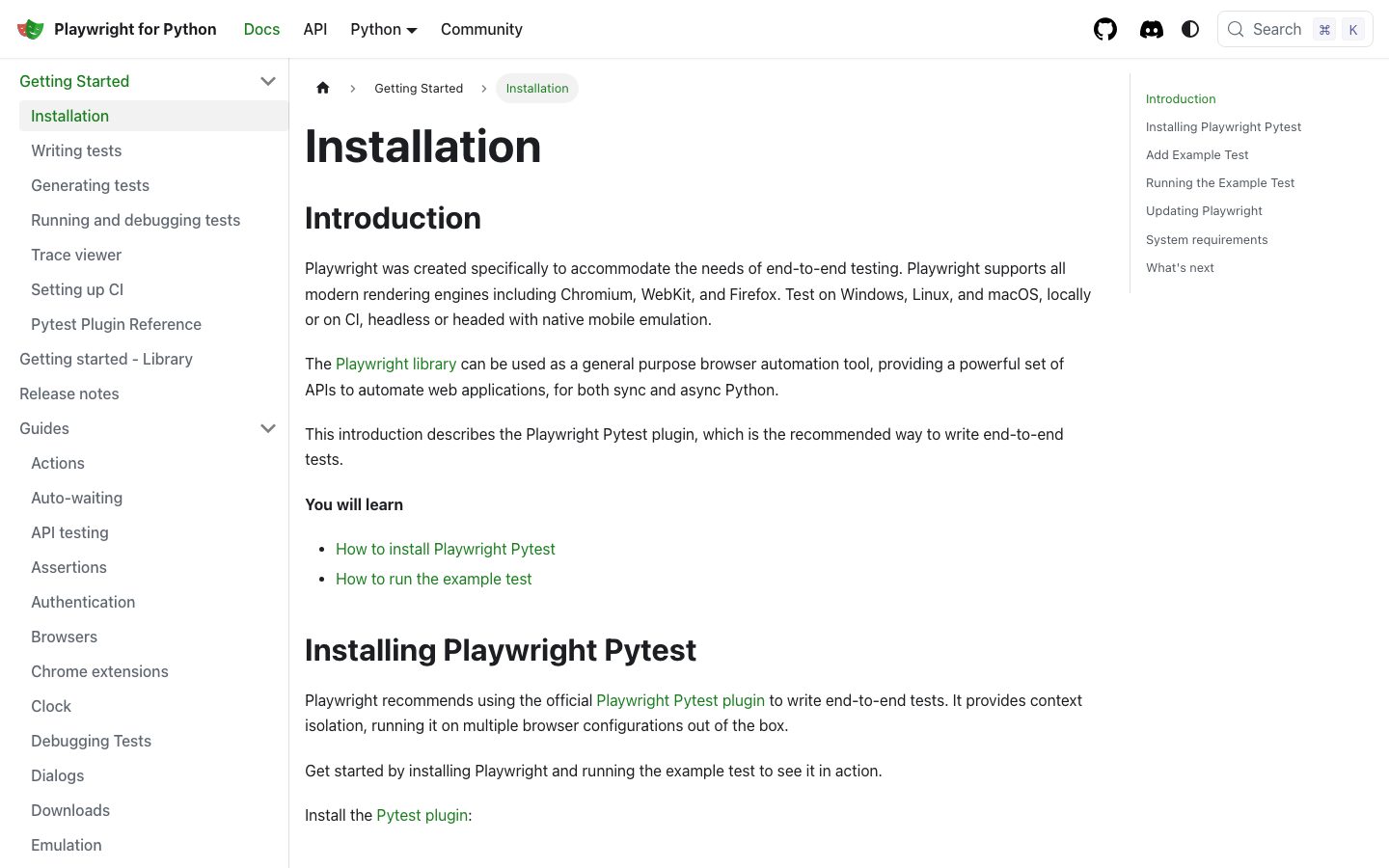Jump to Add Example Test section
The image size is (1389, 868).
(x=1197, y=154)
